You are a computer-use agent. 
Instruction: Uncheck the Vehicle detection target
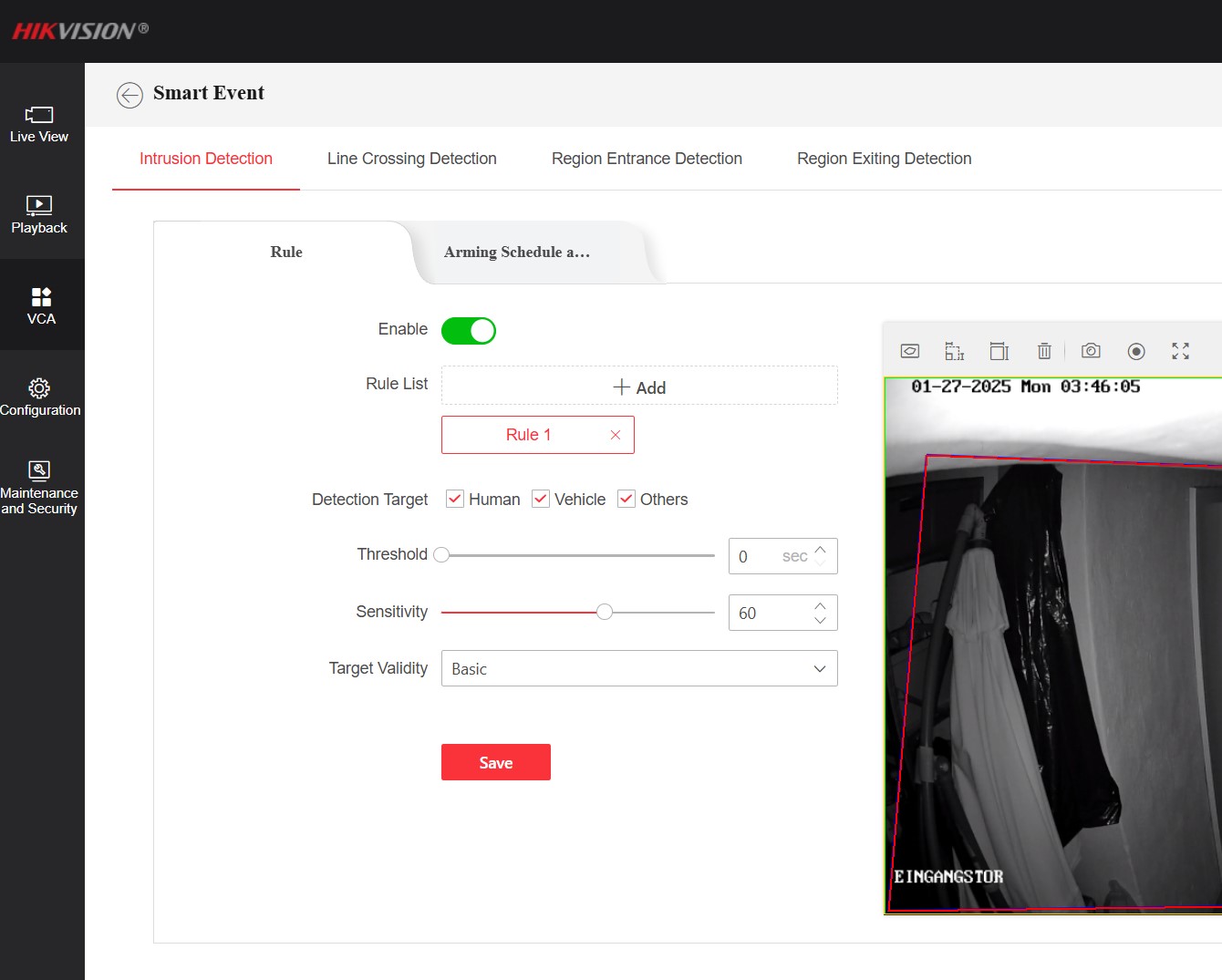tap(541, 499)
